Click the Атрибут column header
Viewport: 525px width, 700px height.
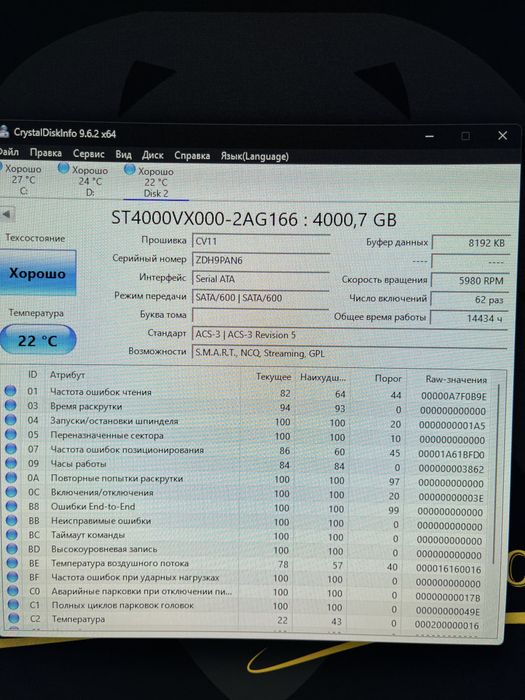(67, 375)
